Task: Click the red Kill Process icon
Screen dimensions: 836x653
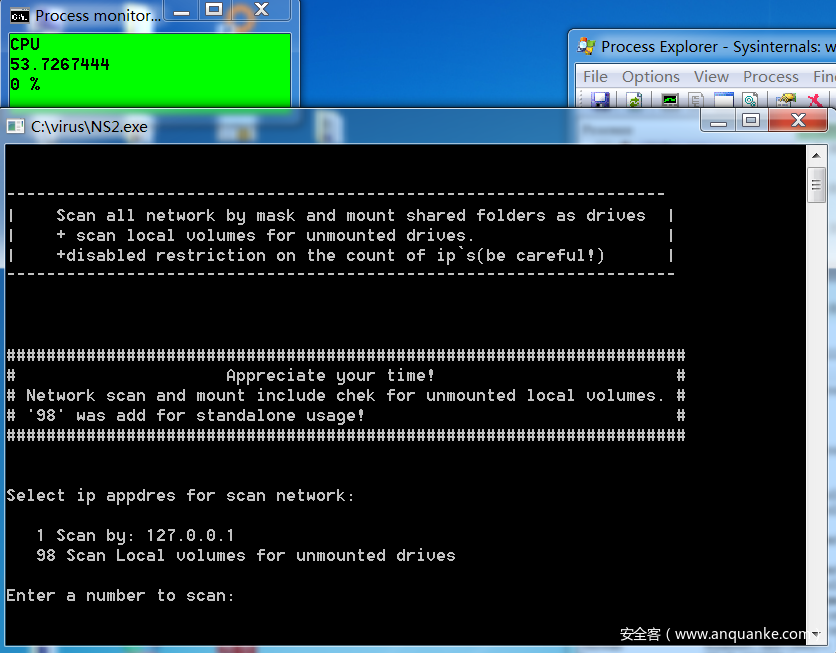Action: (x=814, y=100)
